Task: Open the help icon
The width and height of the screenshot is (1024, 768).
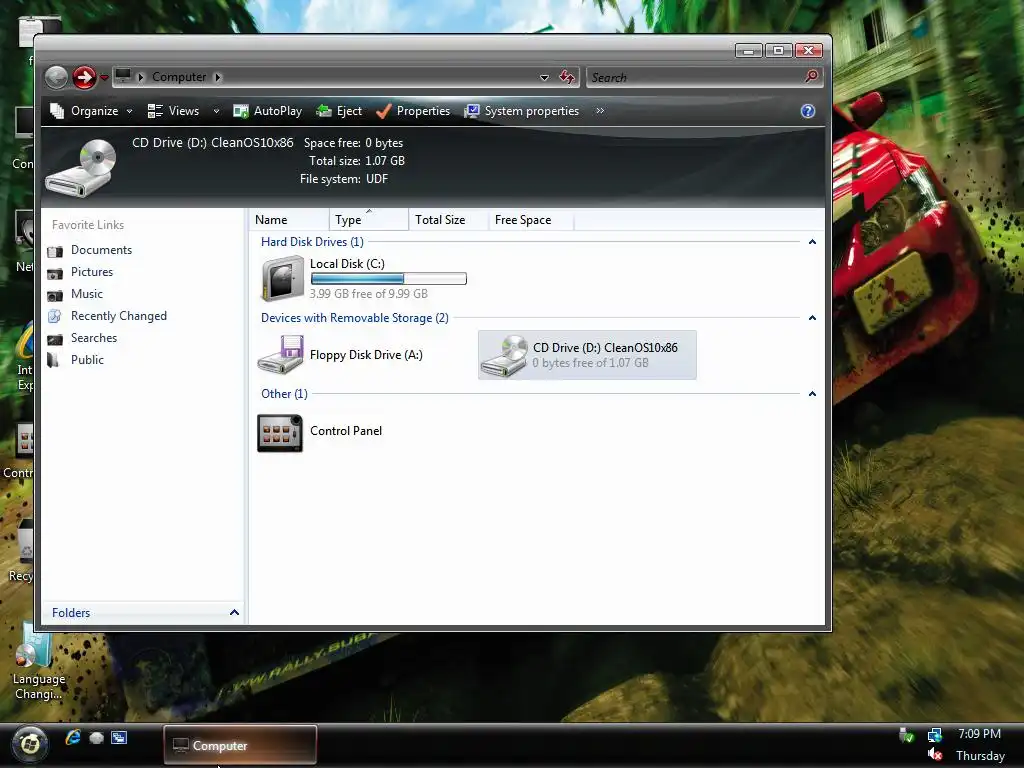Action: pos(808,111)
